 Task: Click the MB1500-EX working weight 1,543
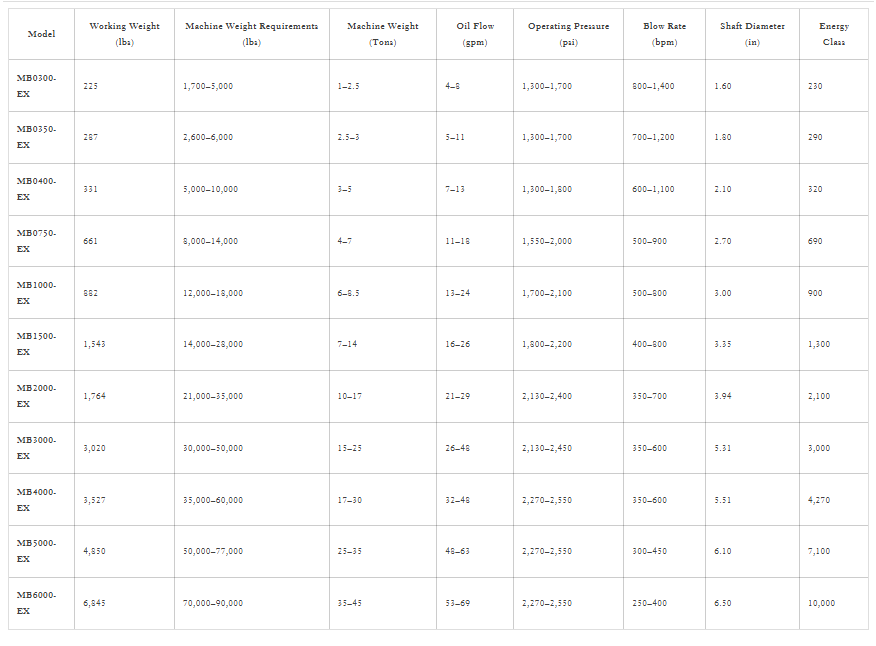click(94, 344)
